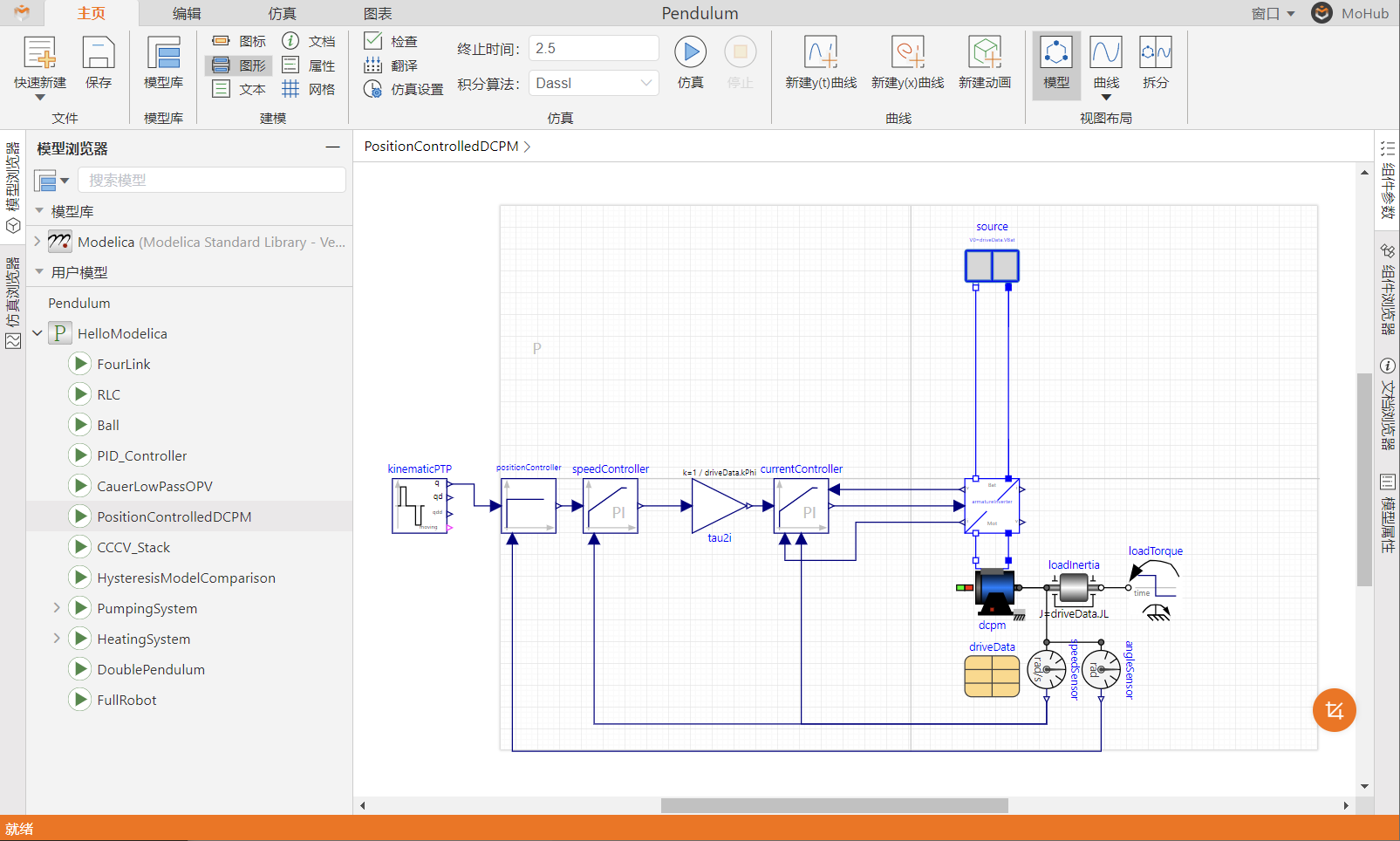
Task: Select DoublePendulum model in the browser
Action: (x=151, y=669)
